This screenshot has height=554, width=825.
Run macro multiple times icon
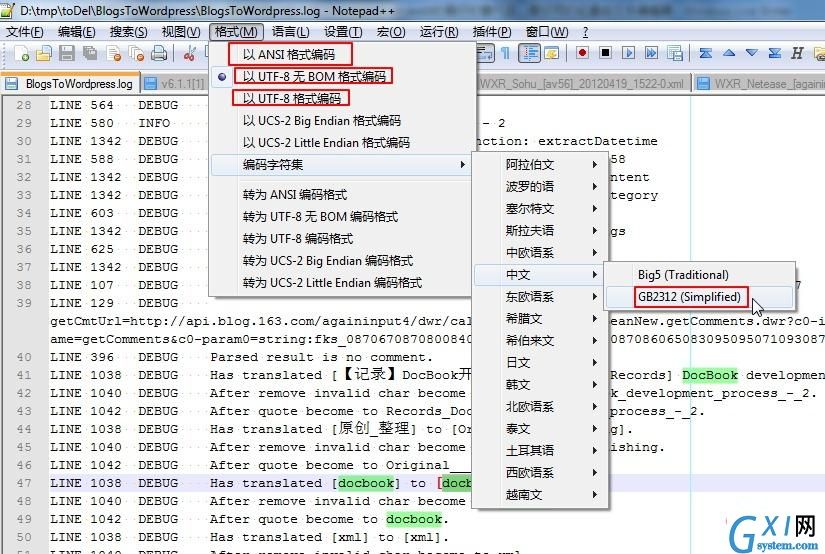point(651,53)
